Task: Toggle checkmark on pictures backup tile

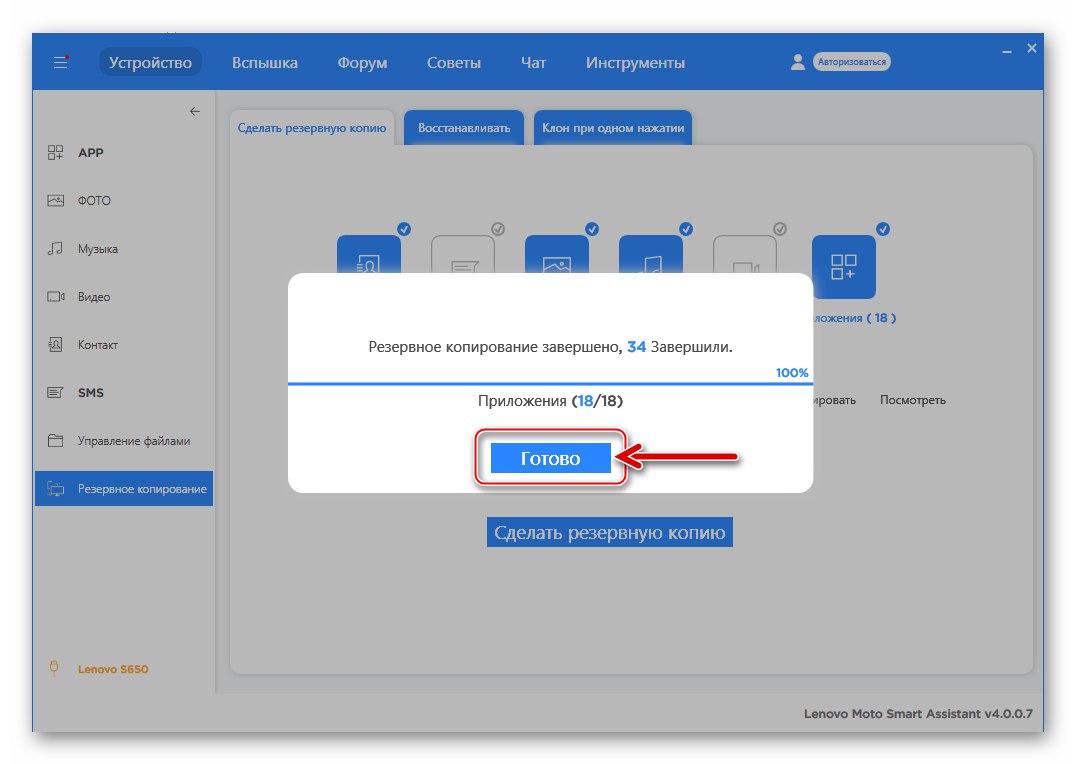Action: (x=592, y=229)
